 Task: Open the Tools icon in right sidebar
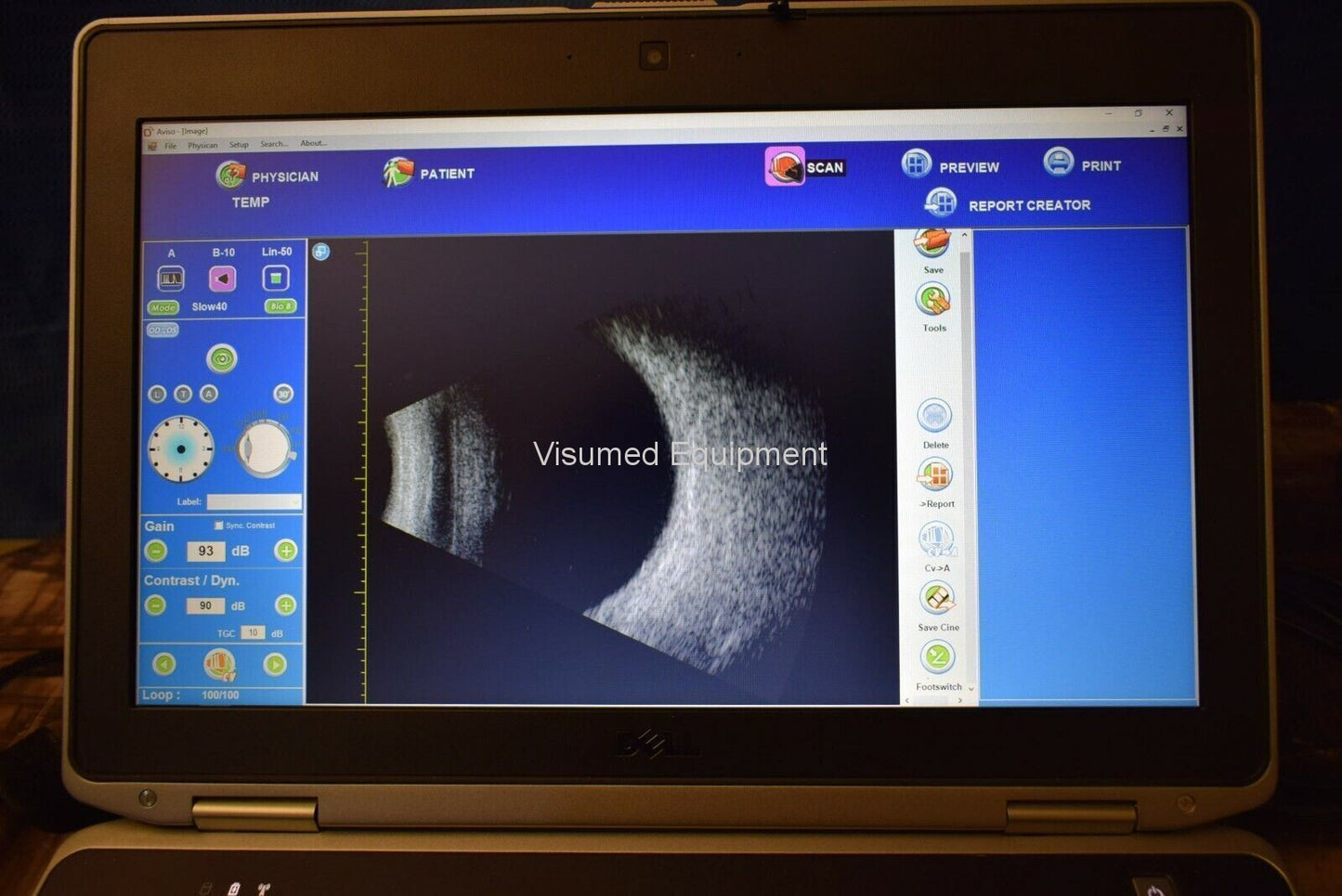tap(932, 302)
